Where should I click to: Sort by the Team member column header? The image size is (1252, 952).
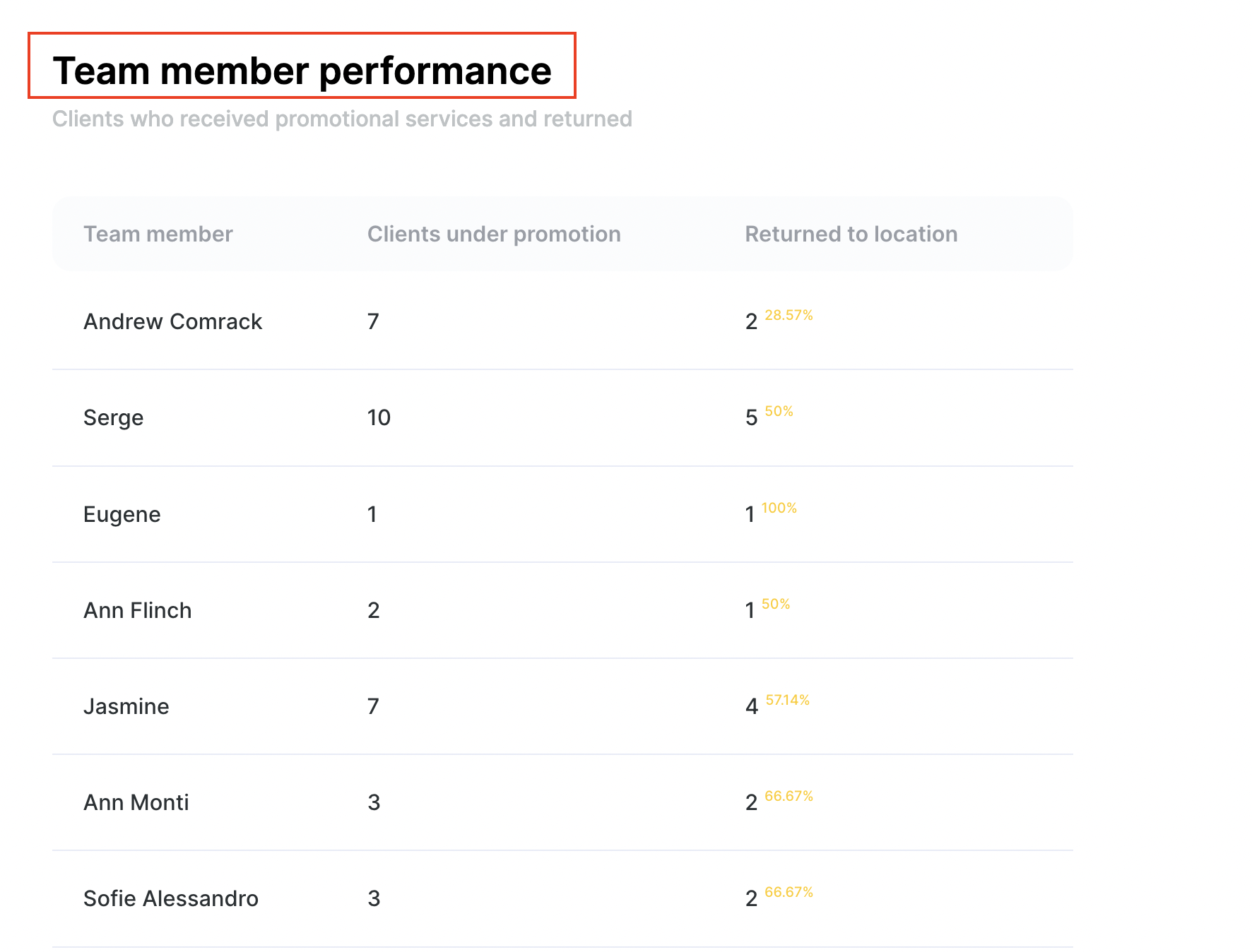coord(158,234)
